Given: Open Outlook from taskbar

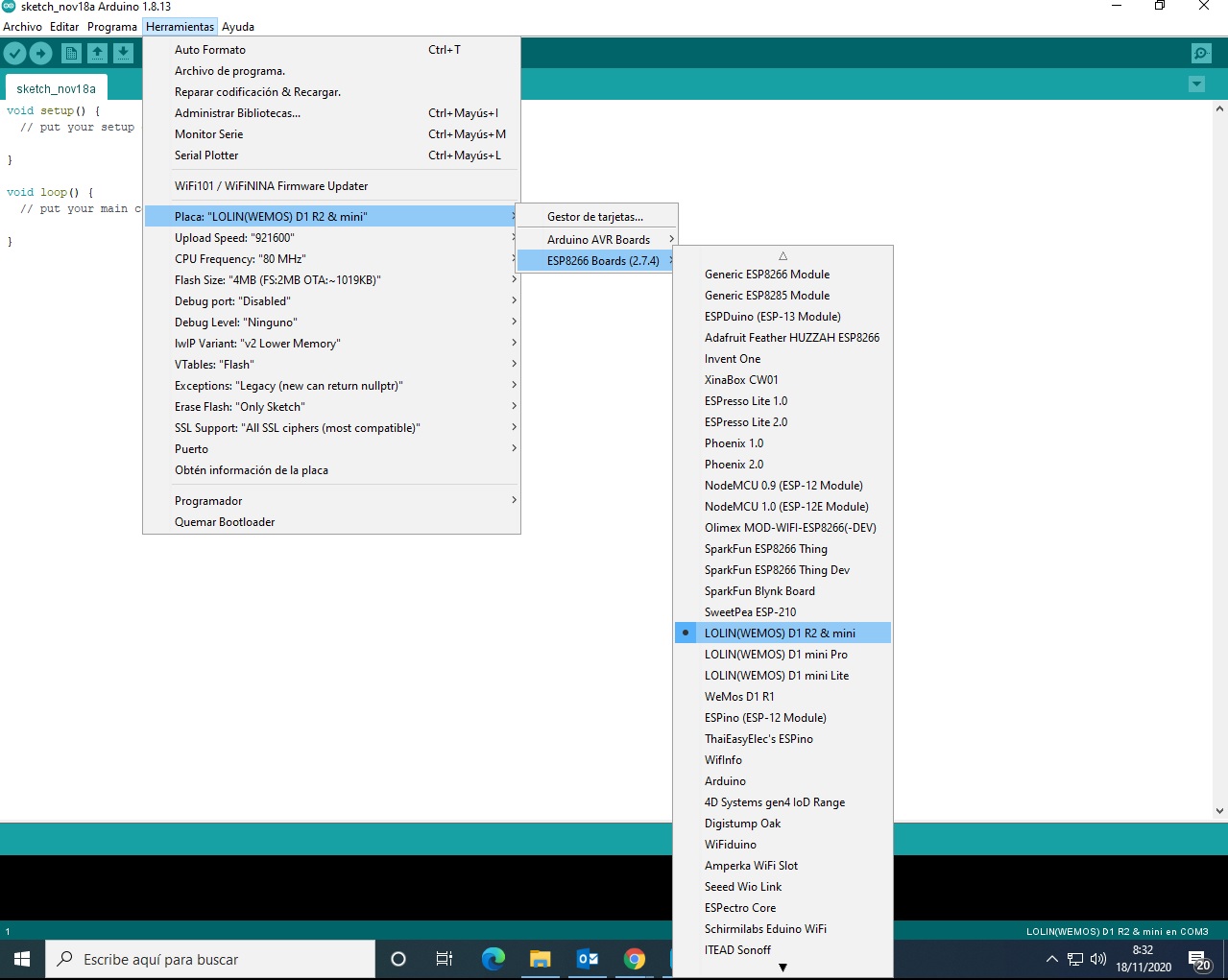Looking at the screenshot, I should pos(588,959).
